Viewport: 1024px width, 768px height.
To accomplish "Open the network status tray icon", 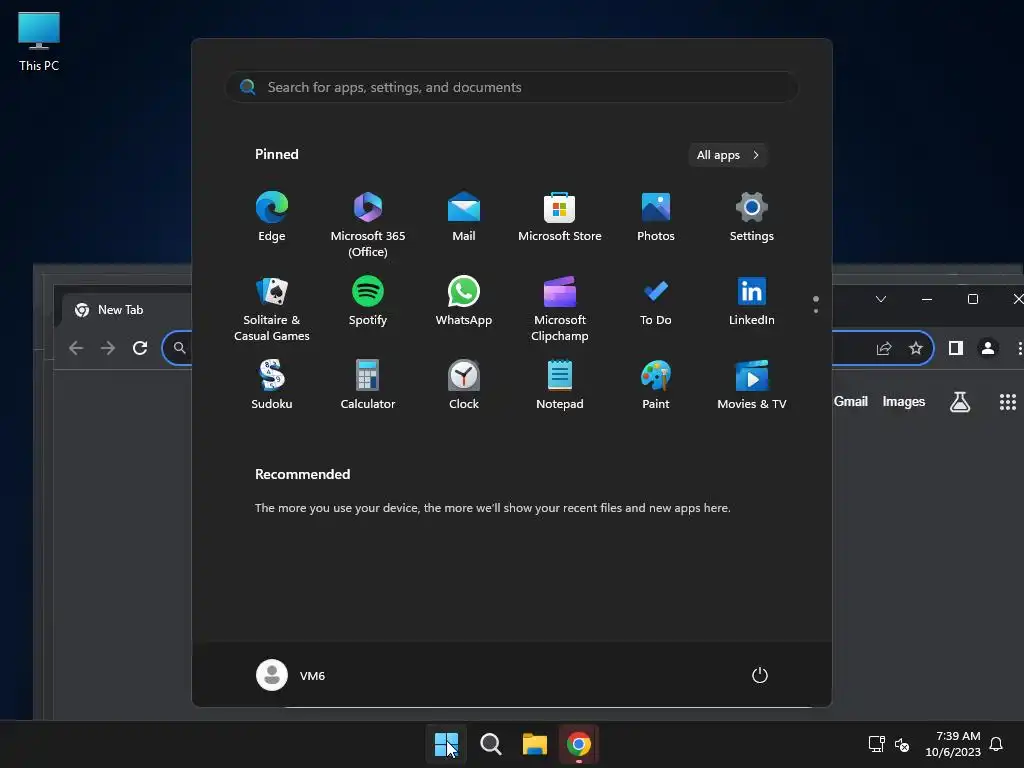I will [876, 744].
